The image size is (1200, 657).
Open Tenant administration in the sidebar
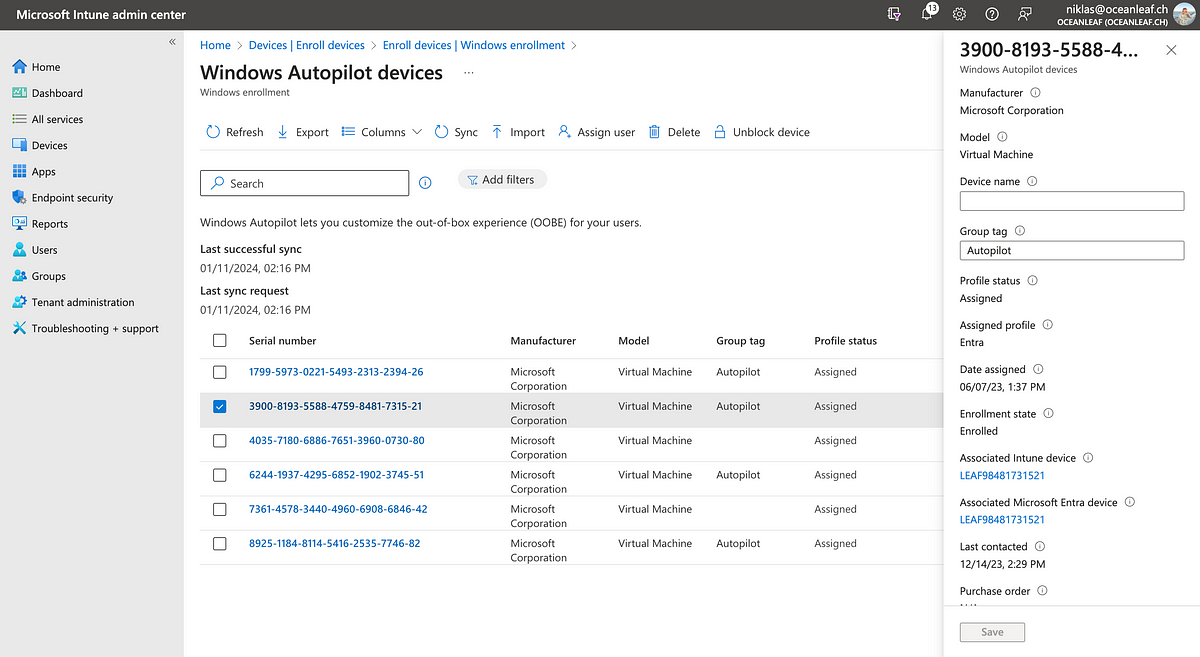click(73, 302)
